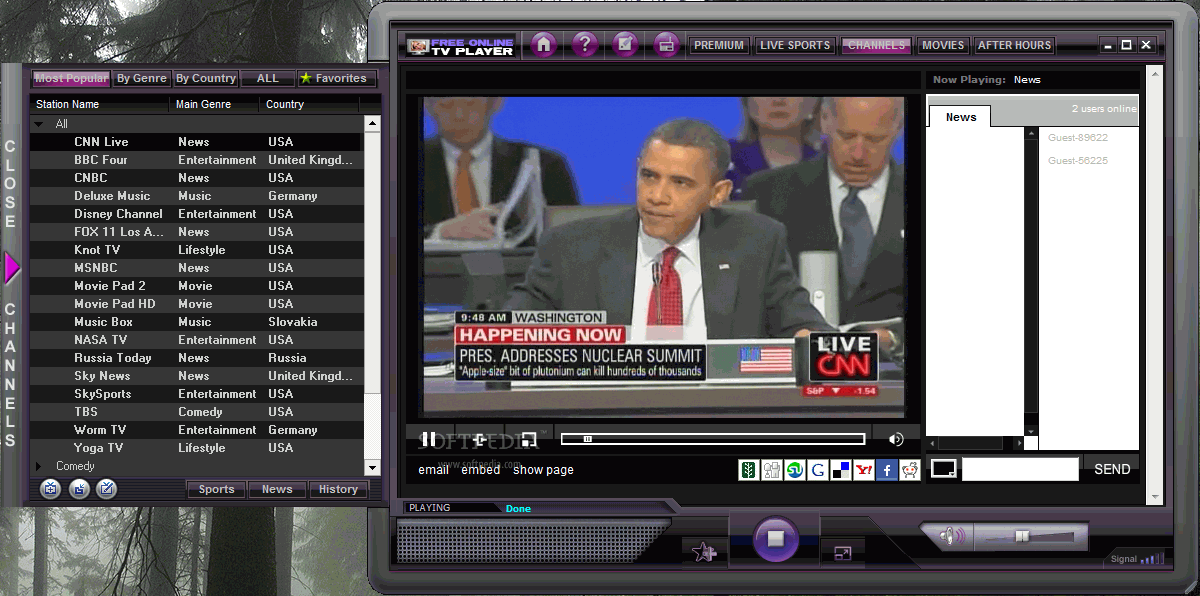Click the chat message input field
This screenshot has width=1200, height=596.
1020,469
